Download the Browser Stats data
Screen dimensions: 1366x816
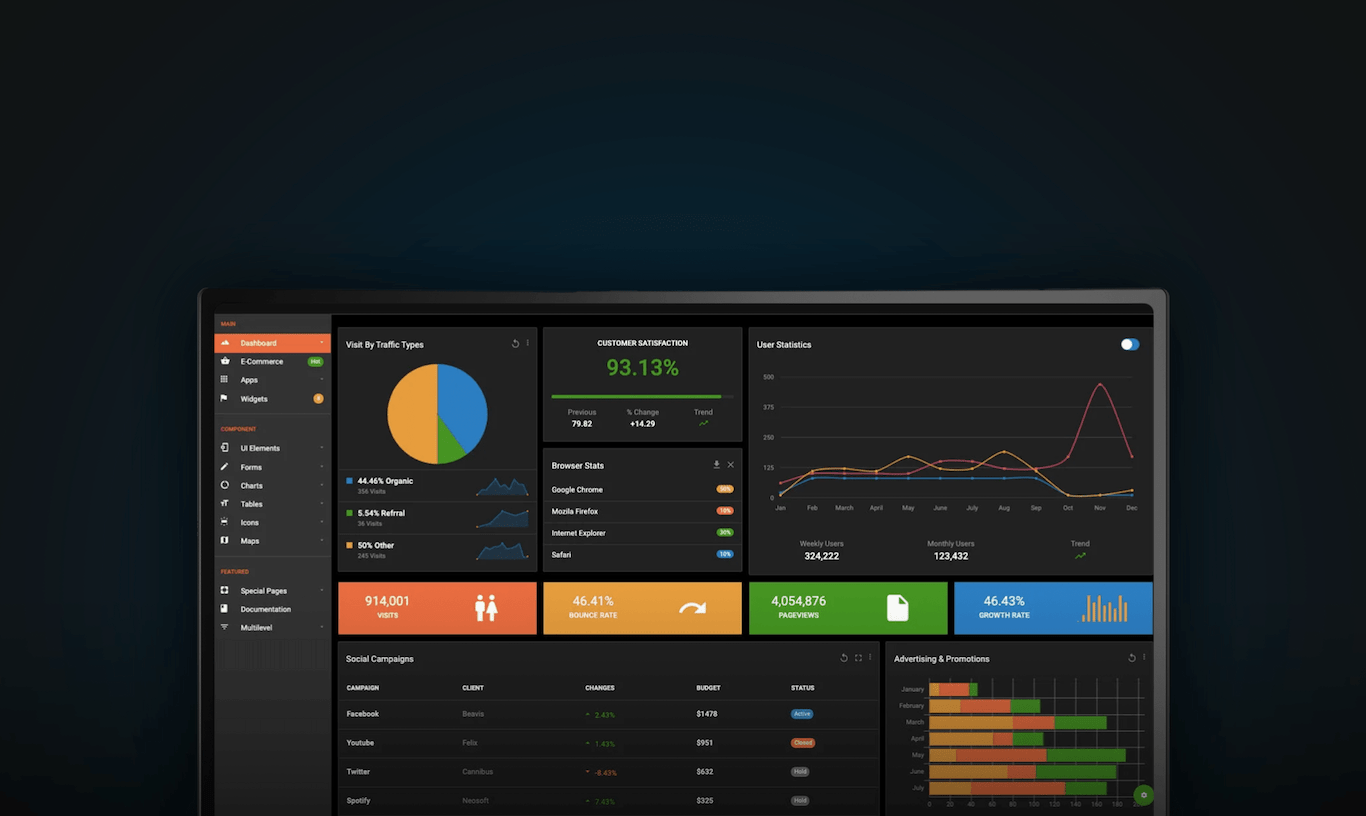[x=716, y=465]
